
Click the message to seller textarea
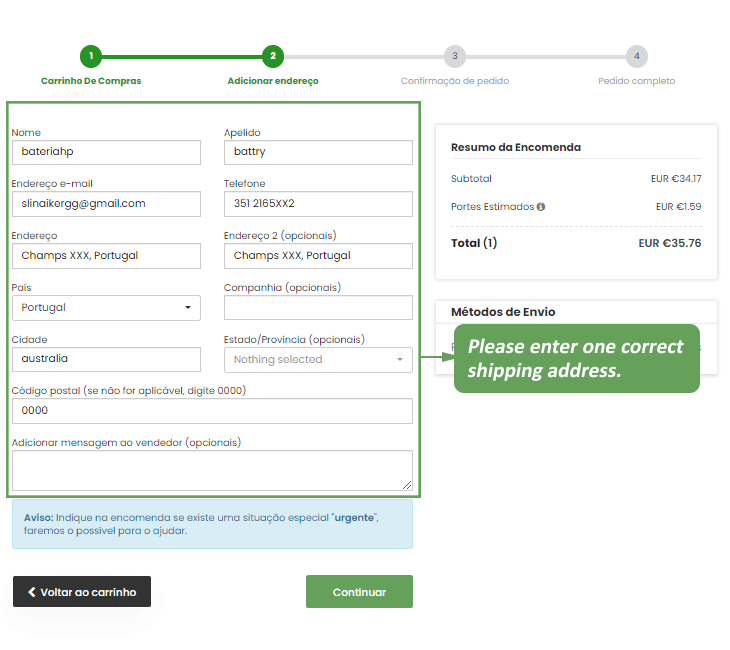(x=212, y=471)
